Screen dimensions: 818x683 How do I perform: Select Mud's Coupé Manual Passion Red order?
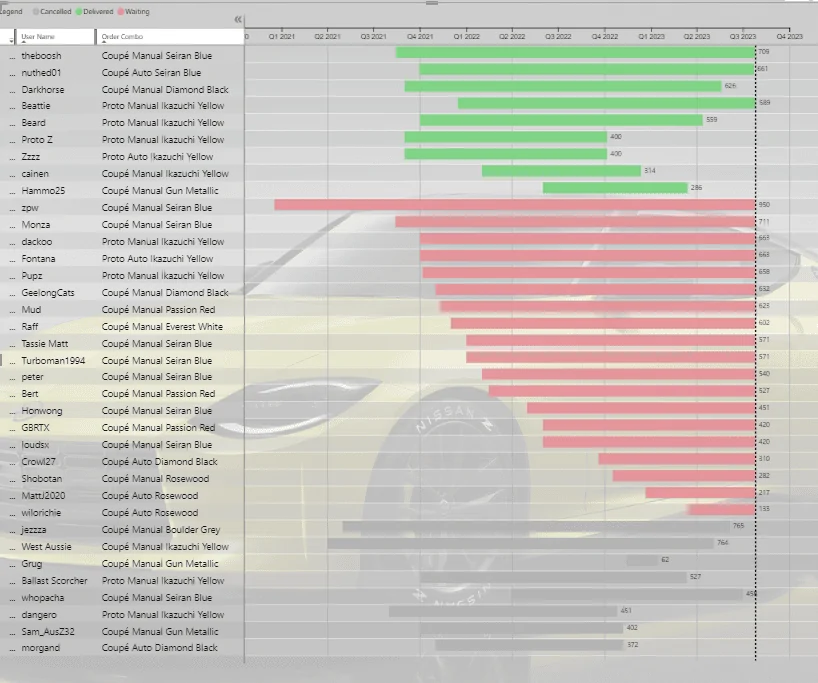pos(158,310)
